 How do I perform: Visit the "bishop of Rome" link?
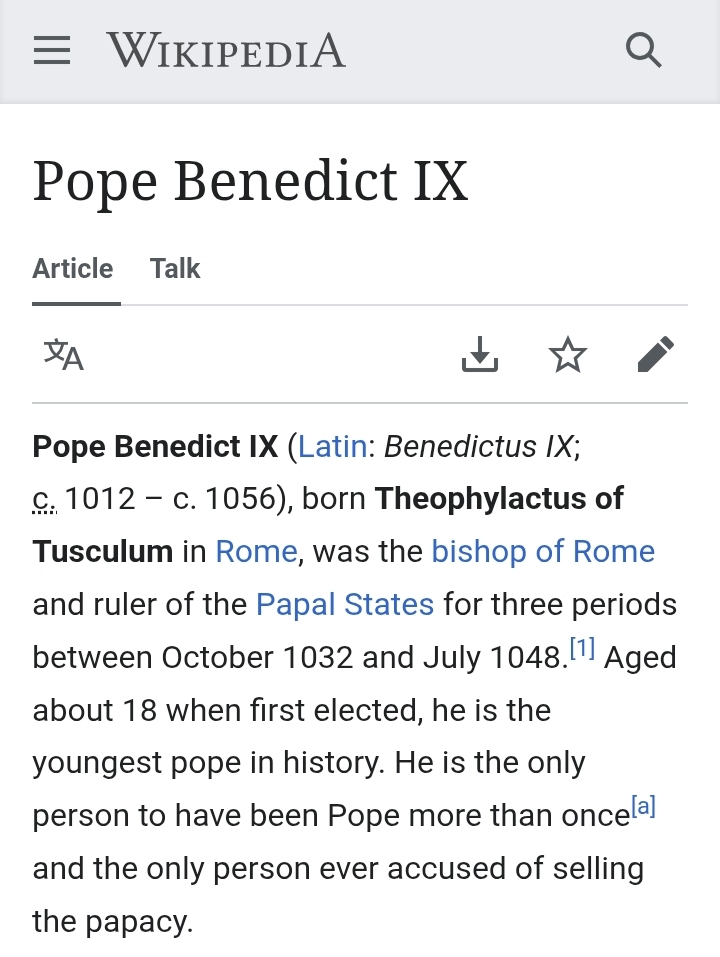click(x=543, y=552)
